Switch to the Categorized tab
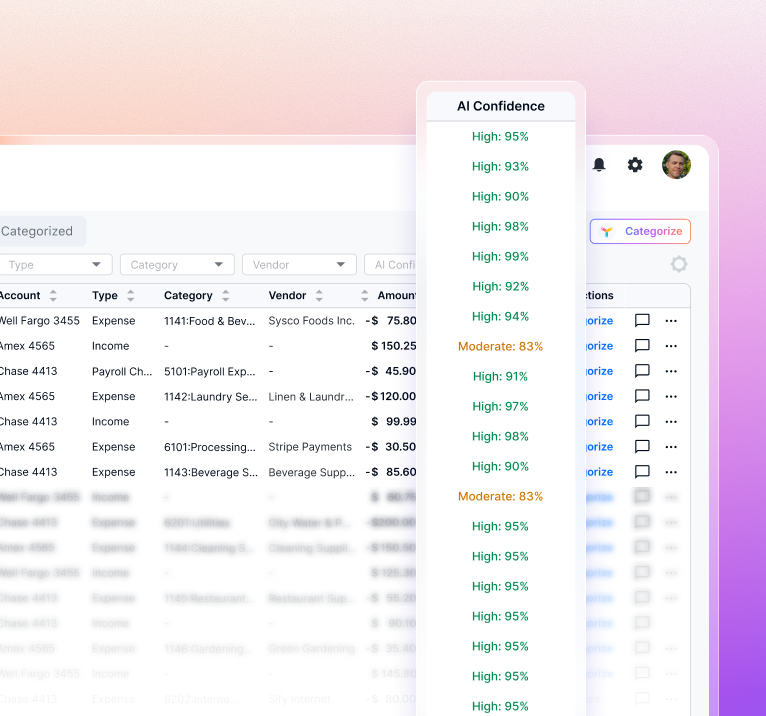 click(x=37, y=231)
